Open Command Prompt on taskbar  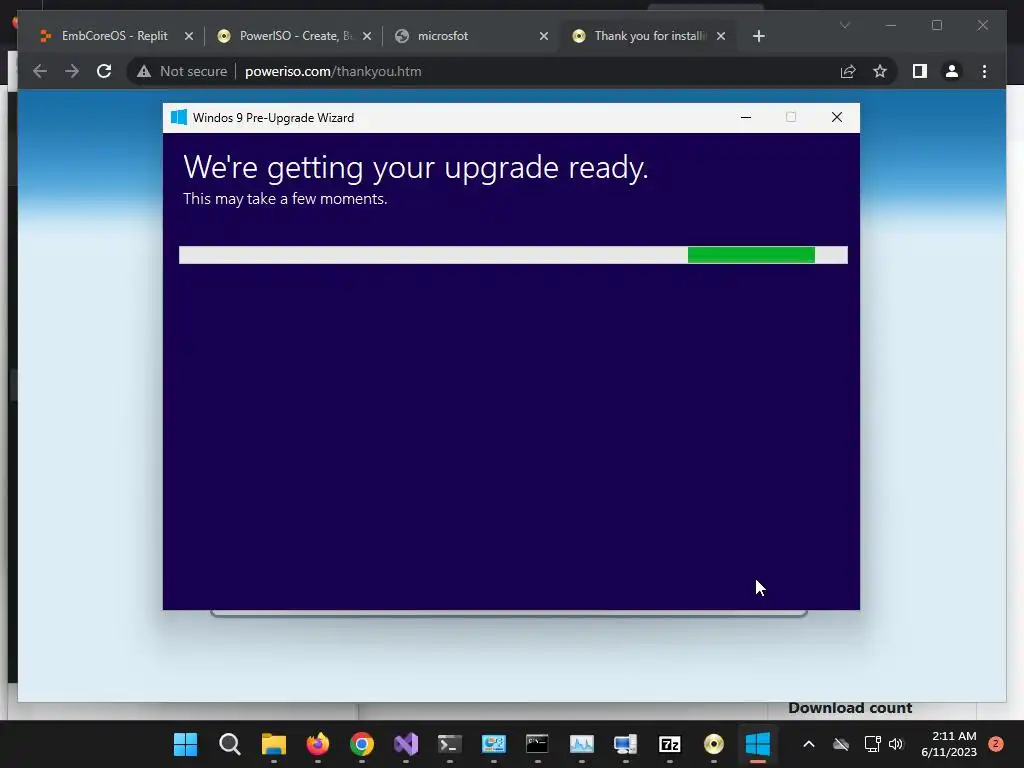(x=537, y=744)
